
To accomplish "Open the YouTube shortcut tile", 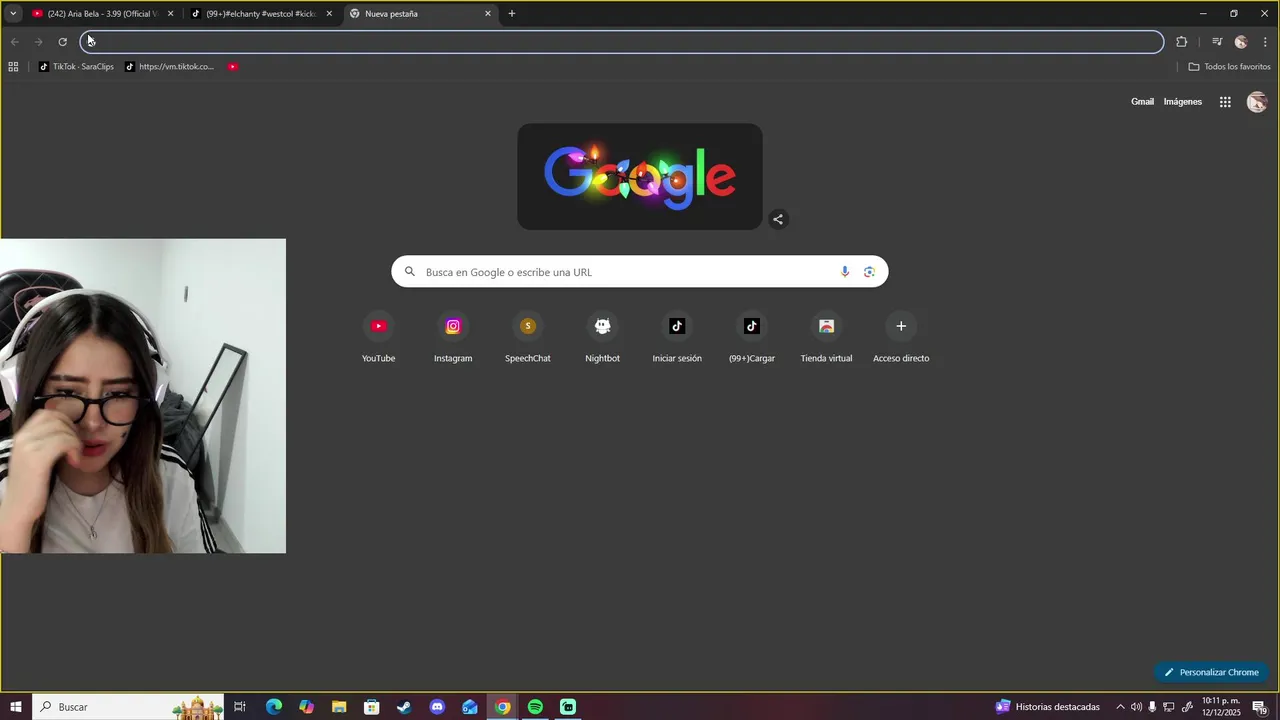I will coord(378,338).
